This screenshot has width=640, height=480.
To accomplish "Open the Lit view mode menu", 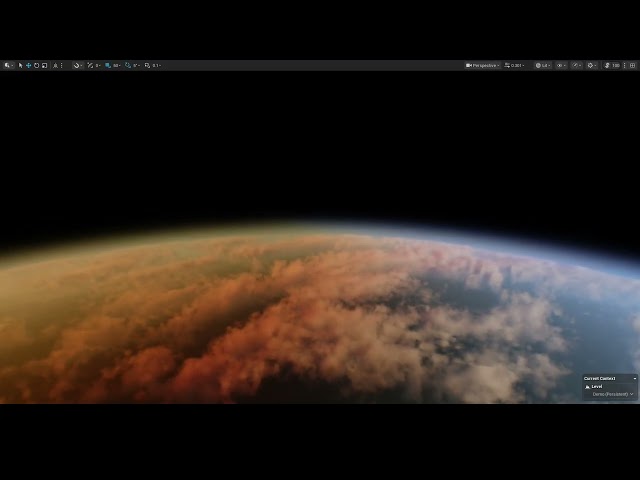I will [543, 65].
